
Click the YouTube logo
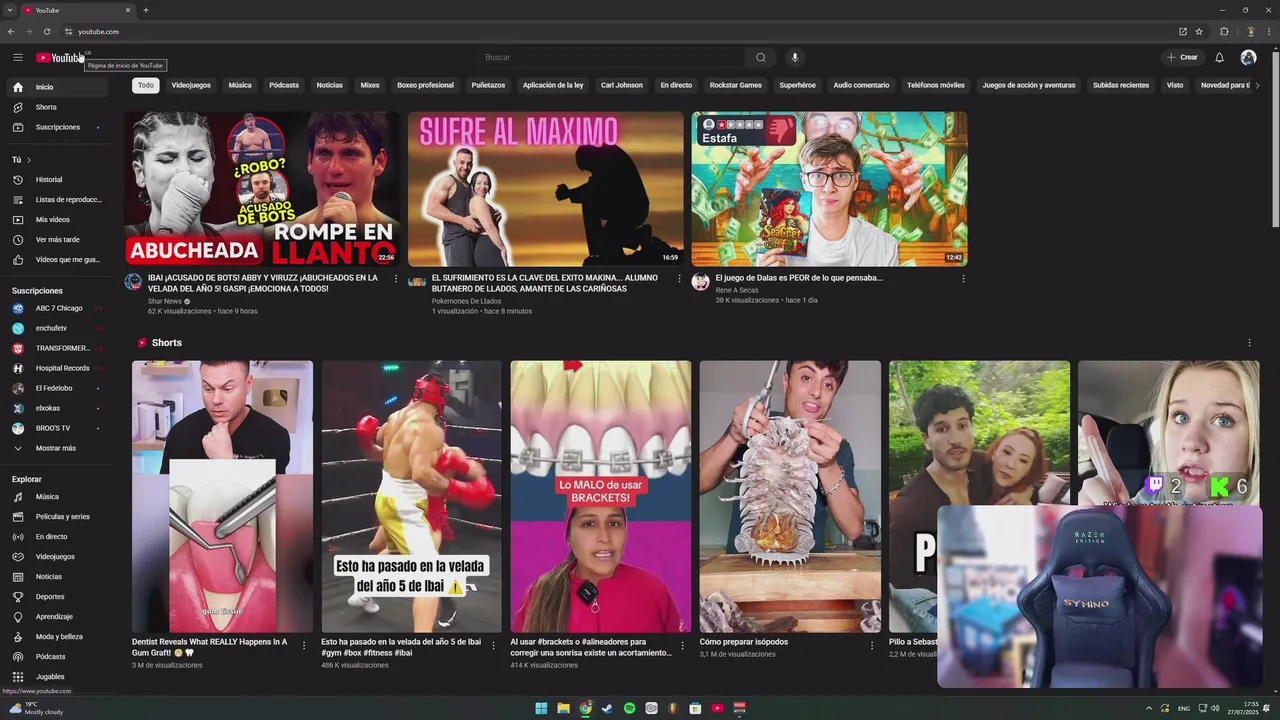click(60, 57)
